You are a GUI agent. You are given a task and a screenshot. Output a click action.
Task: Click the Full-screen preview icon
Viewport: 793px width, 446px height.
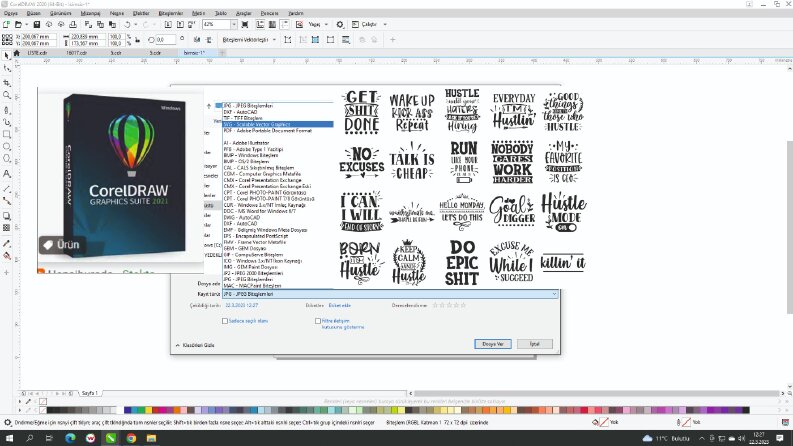coord(245,24)
